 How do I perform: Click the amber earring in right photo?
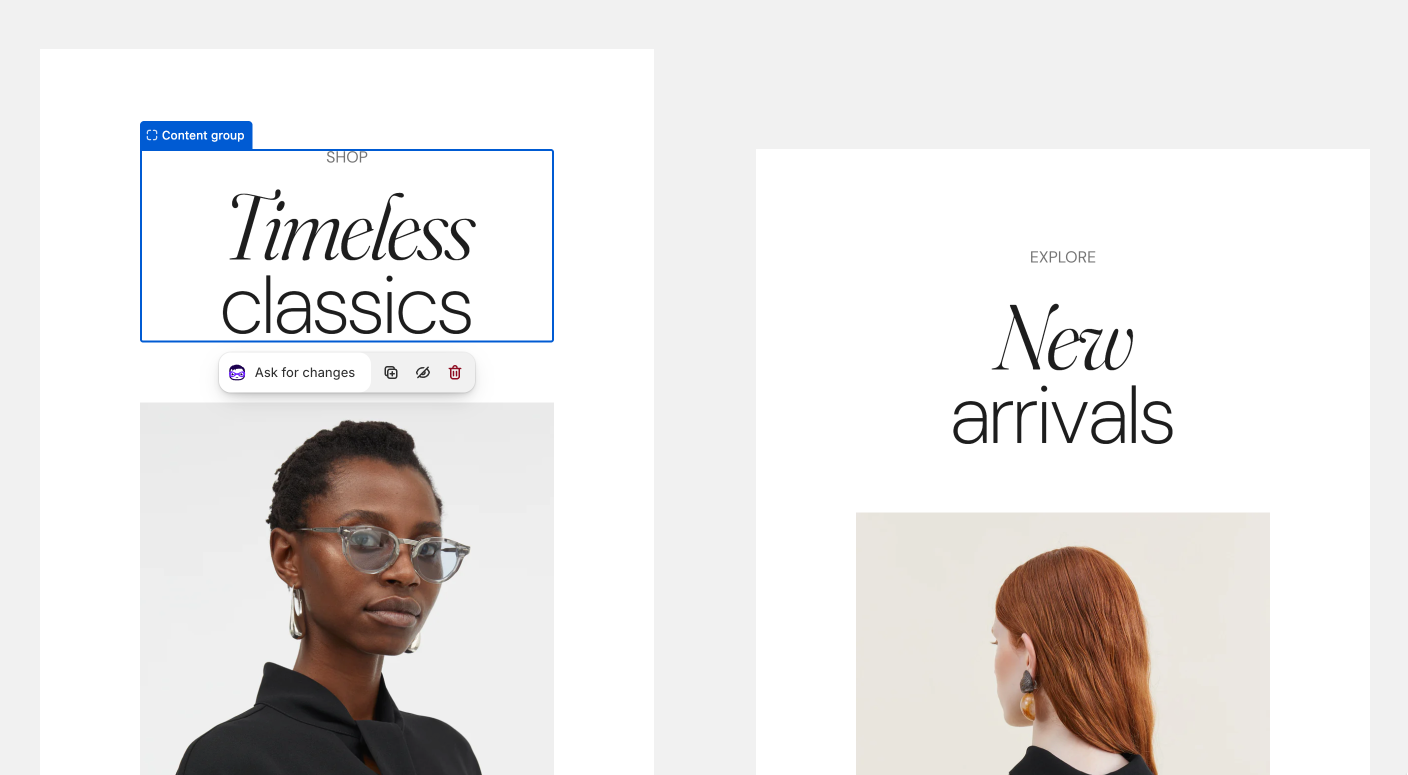(1028, 707)
